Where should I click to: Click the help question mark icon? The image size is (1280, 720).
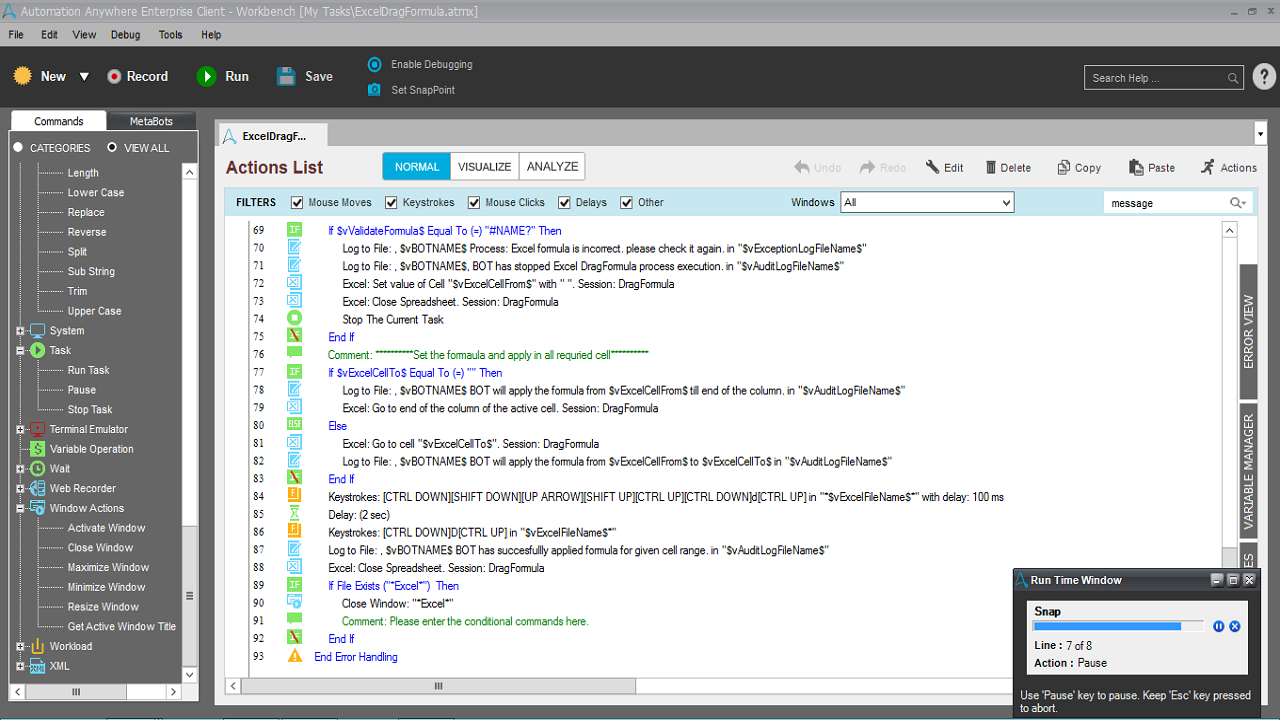[1264, 77]
